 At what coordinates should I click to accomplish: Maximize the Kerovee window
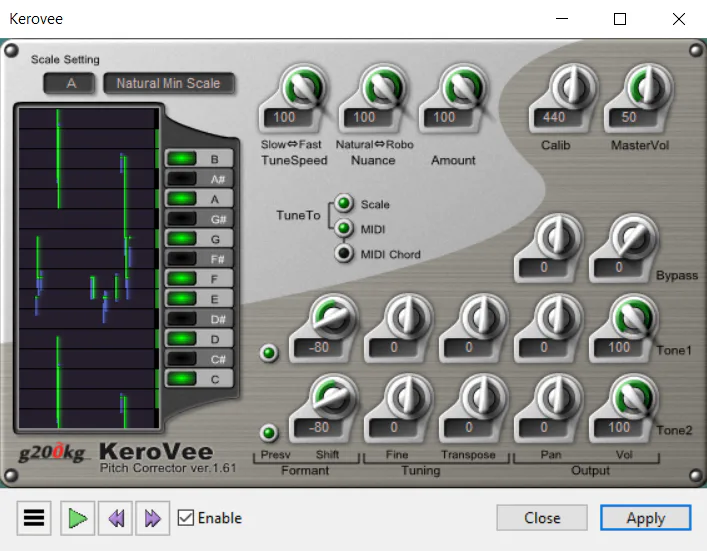point(620,19)
